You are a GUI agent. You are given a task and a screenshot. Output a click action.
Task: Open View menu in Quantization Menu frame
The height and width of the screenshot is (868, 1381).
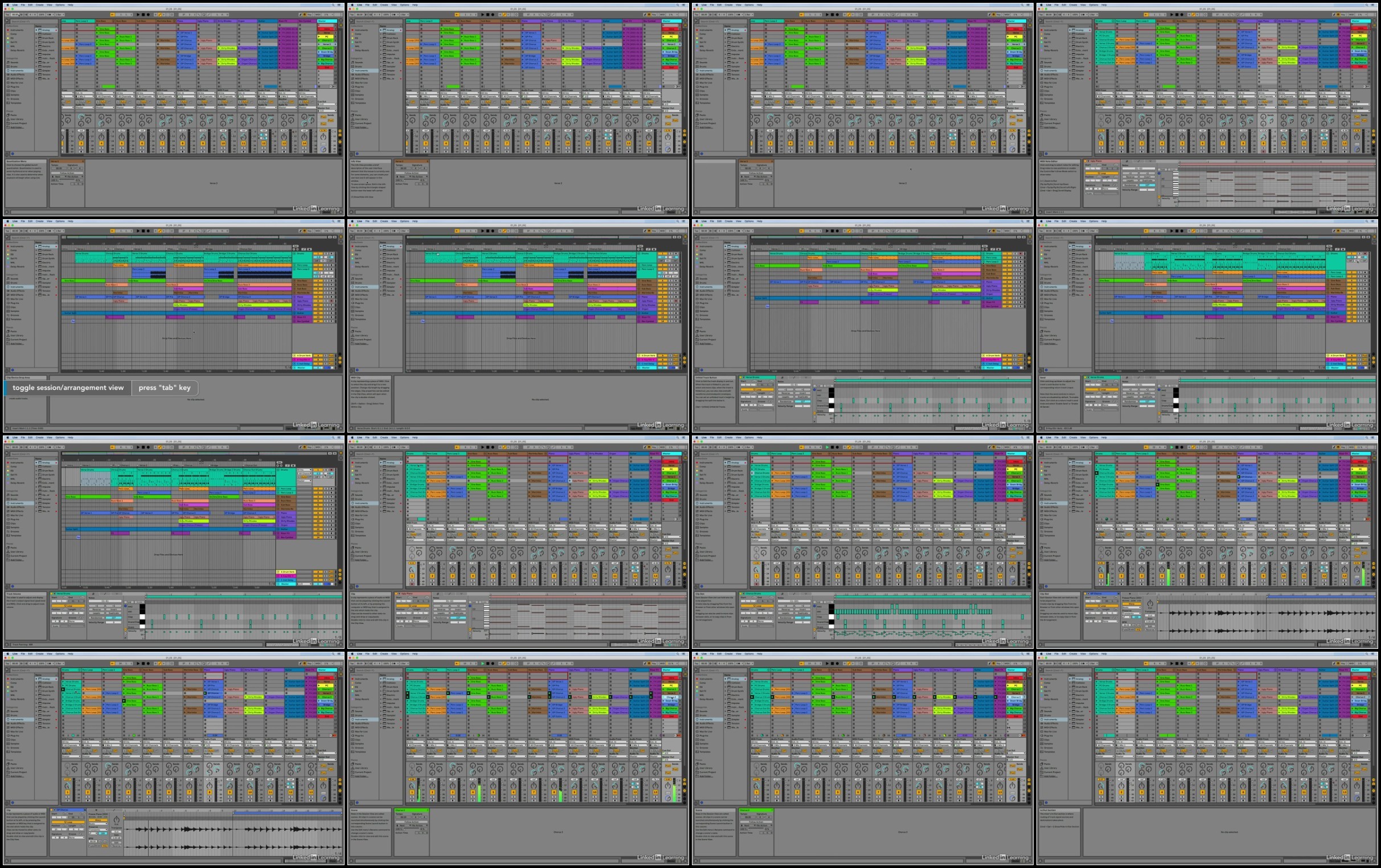point(50,5)
